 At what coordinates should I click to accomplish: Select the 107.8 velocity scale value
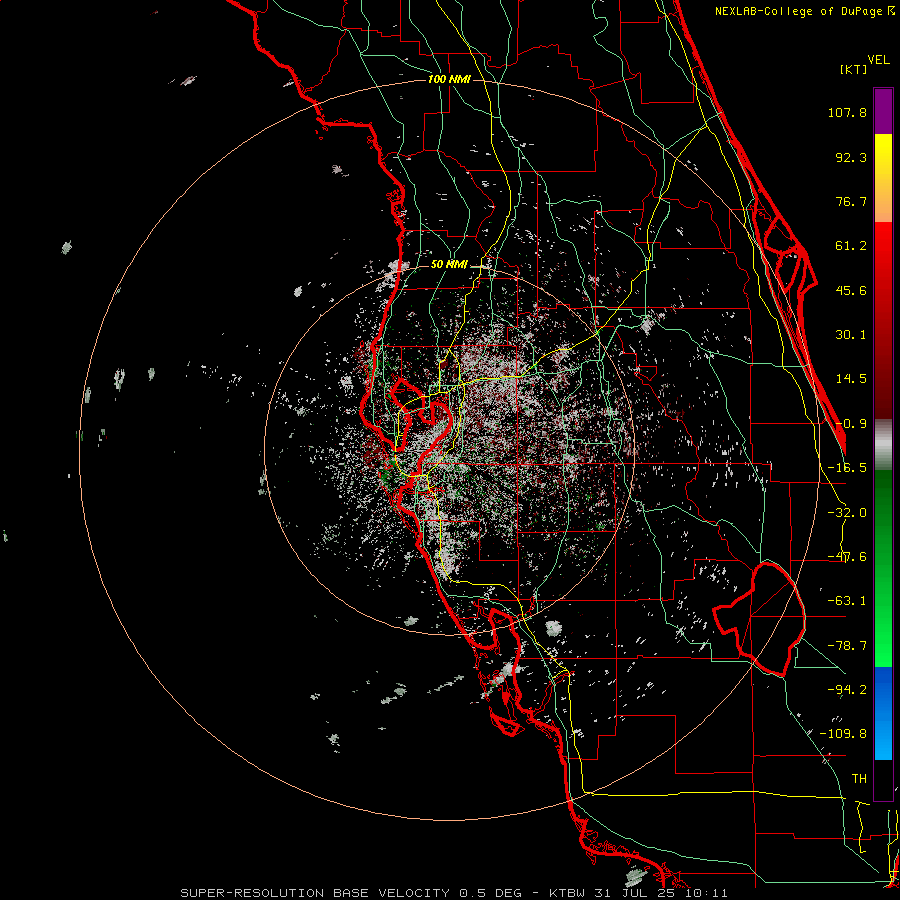pyautogui.click(x=847, y=112)
